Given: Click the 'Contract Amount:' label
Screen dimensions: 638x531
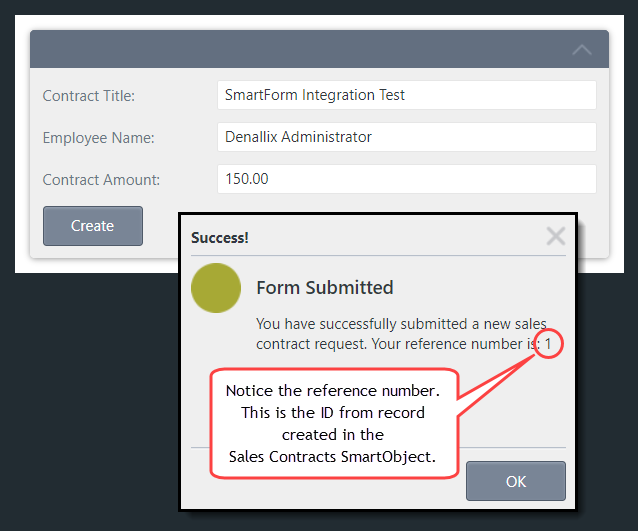Looking at the screenshot, I should 101,180.
